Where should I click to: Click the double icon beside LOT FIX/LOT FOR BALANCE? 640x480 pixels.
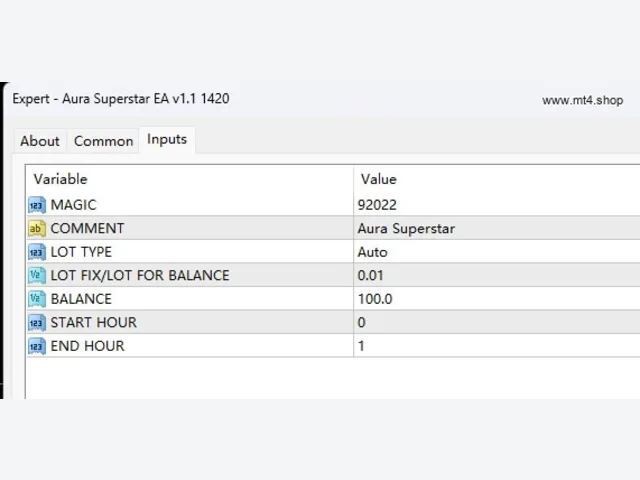tap(37, 276)
